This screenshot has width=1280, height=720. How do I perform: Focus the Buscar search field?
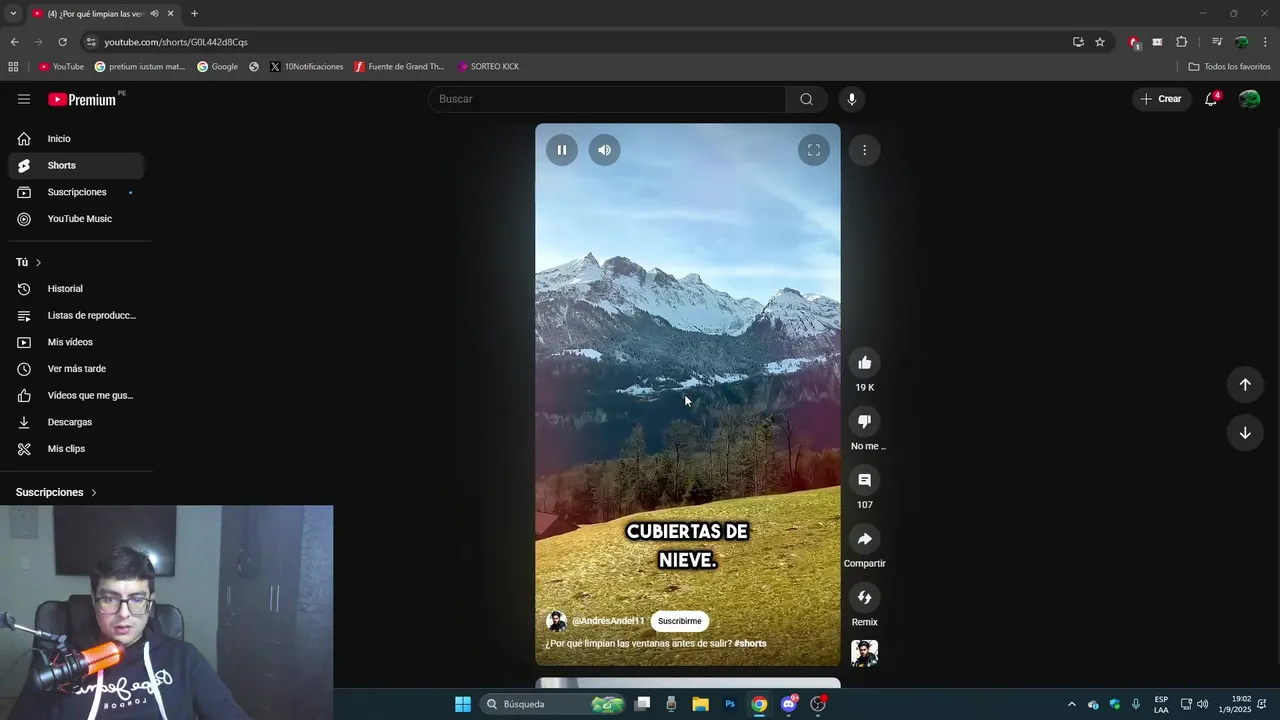(607, 99)
